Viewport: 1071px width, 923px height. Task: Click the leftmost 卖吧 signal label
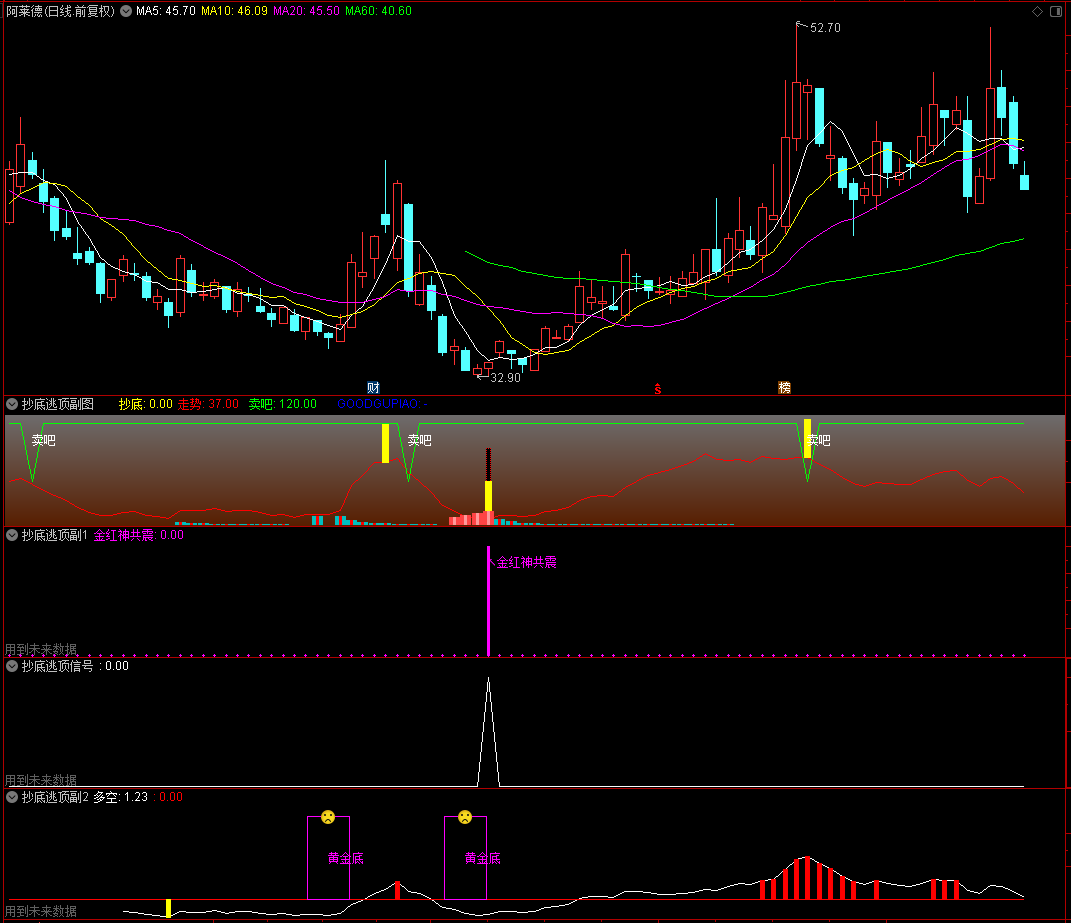[44, 441]
